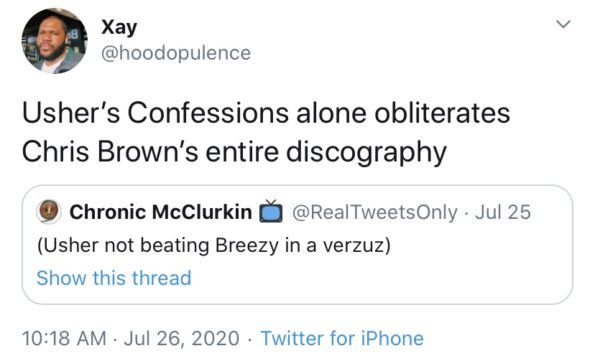Viewport: 595px width, 361px height.
Task: Click the 10:18 AM · Jul 26, 2020 timestamp
Action: click(131, 338)
